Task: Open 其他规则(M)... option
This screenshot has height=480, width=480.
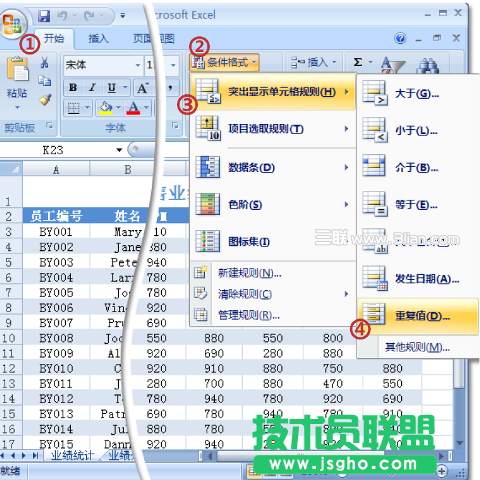Action: tap(418, 347)
